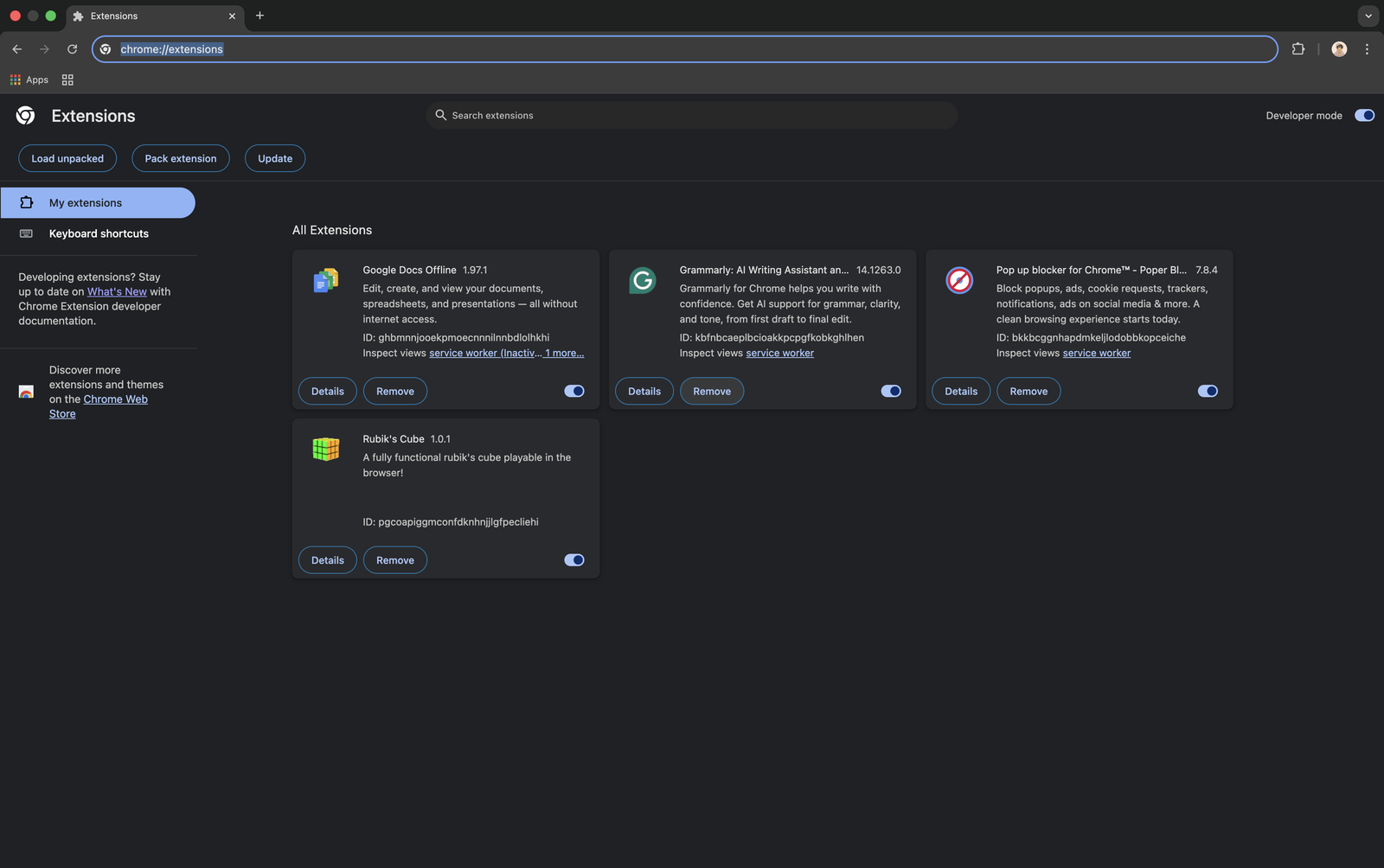Select My extensions in sidebar
This screenshot has height=868, width=1384.
click(98, 203)
